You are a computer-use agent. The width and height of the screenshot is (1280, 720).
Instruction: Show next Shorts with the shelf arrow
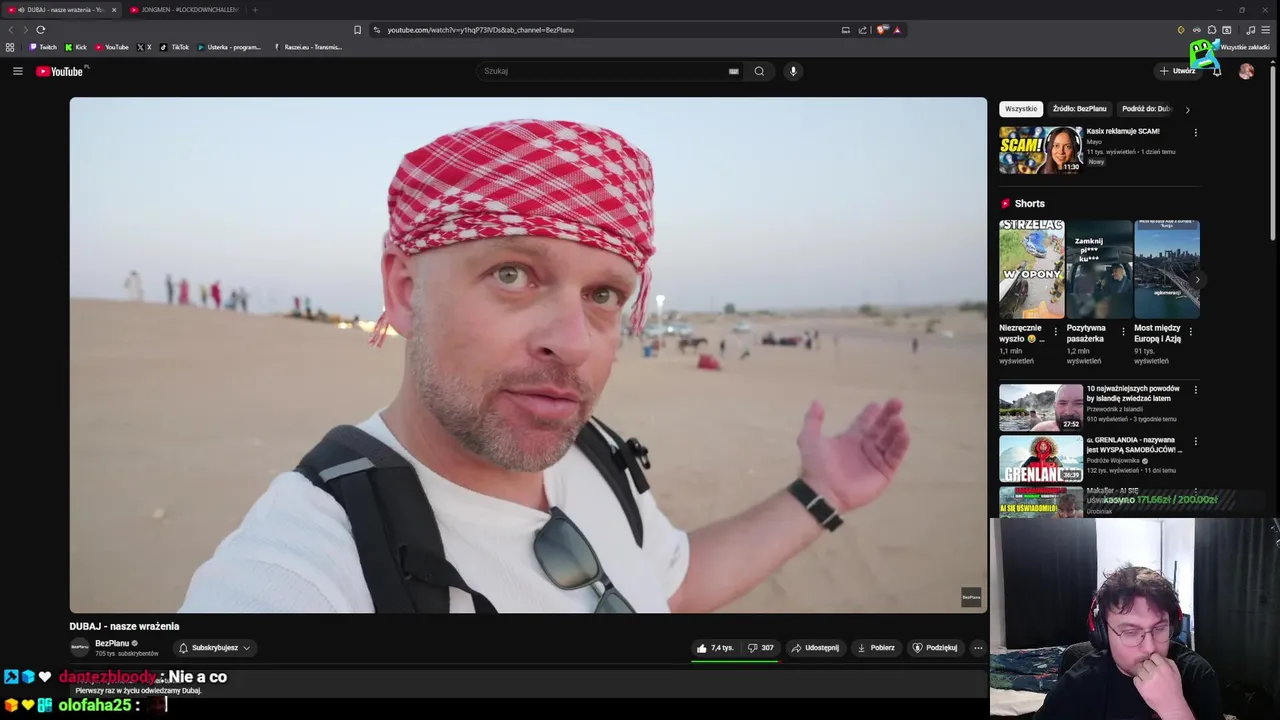click(1197, 280)
